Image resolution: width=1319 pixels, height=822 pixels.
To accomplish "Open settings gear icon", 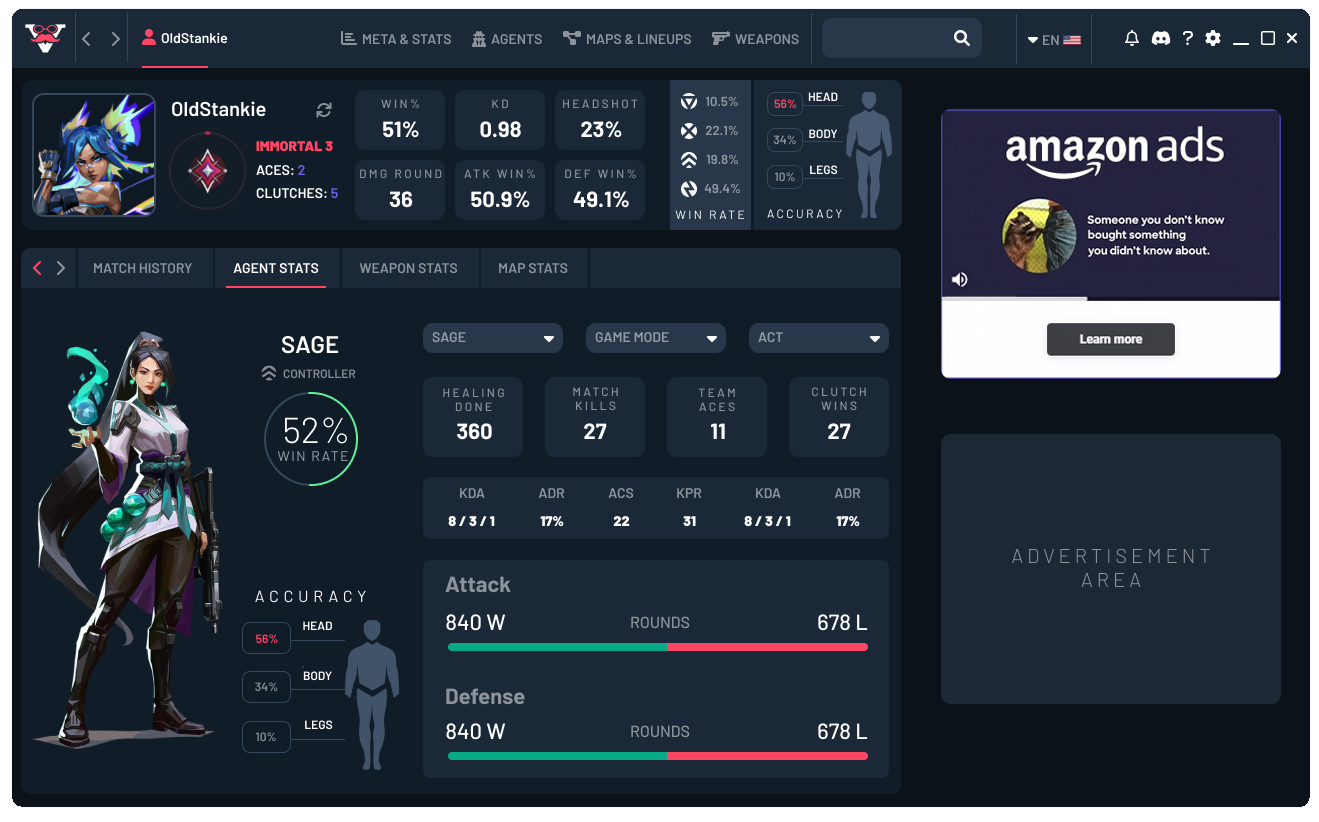I will click(x=1213, y=39).
